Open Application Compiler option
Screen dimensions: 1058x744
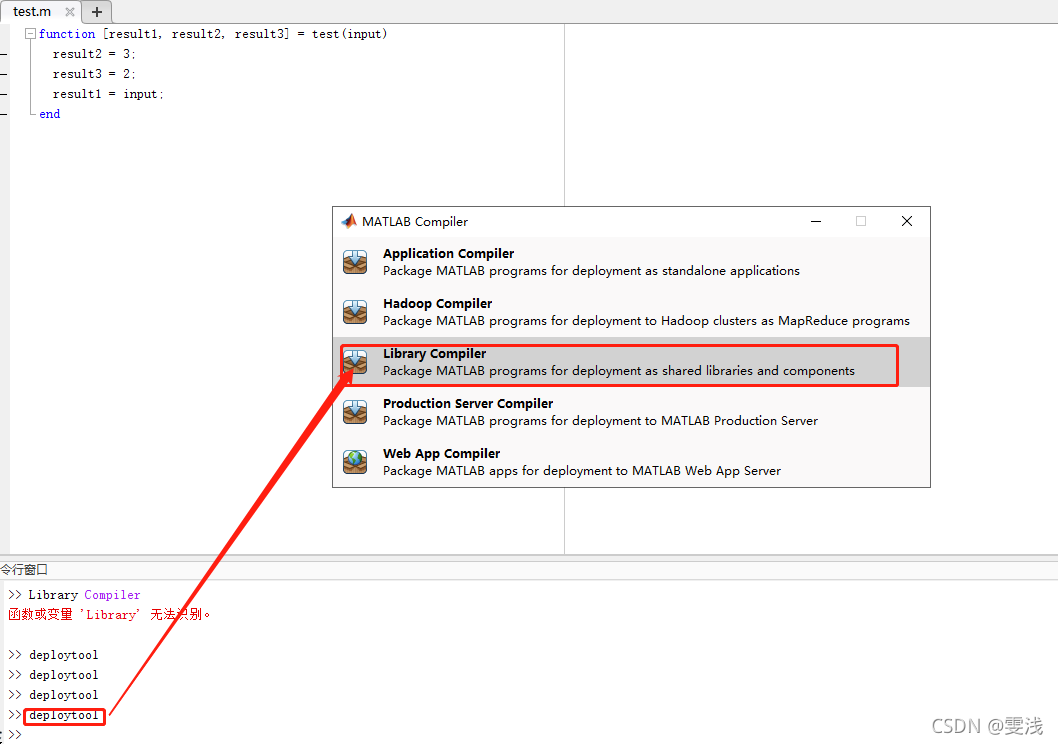[x=632, y=262]
